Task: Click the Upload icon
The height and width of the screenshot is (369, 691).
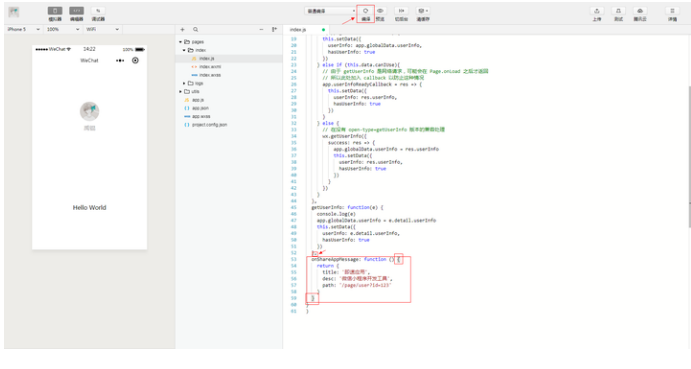Action: [x=597, y=11]
